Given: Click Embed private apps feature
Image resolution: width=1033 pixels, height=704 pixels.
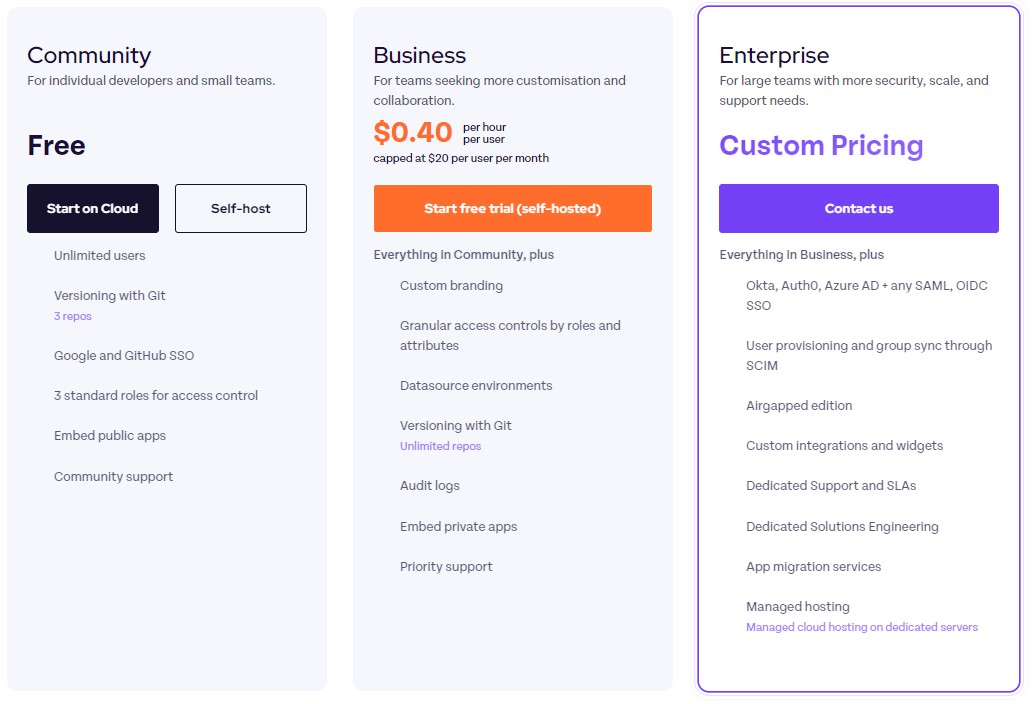Looking at the screenshot, I should (x=459, y=526).
